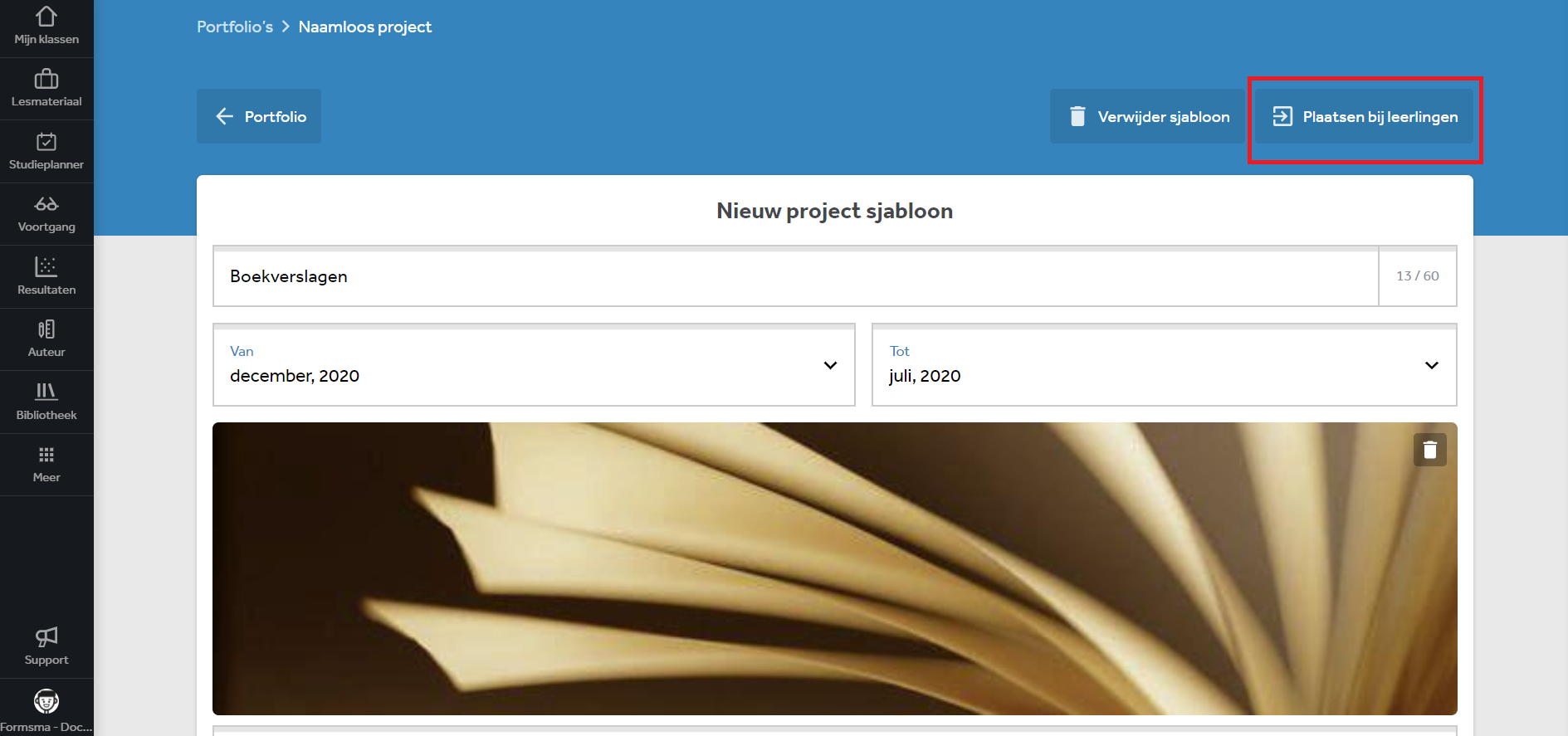
Task: Go to Portfolio's breadcrumb link
Action: (x=235, y=27)
